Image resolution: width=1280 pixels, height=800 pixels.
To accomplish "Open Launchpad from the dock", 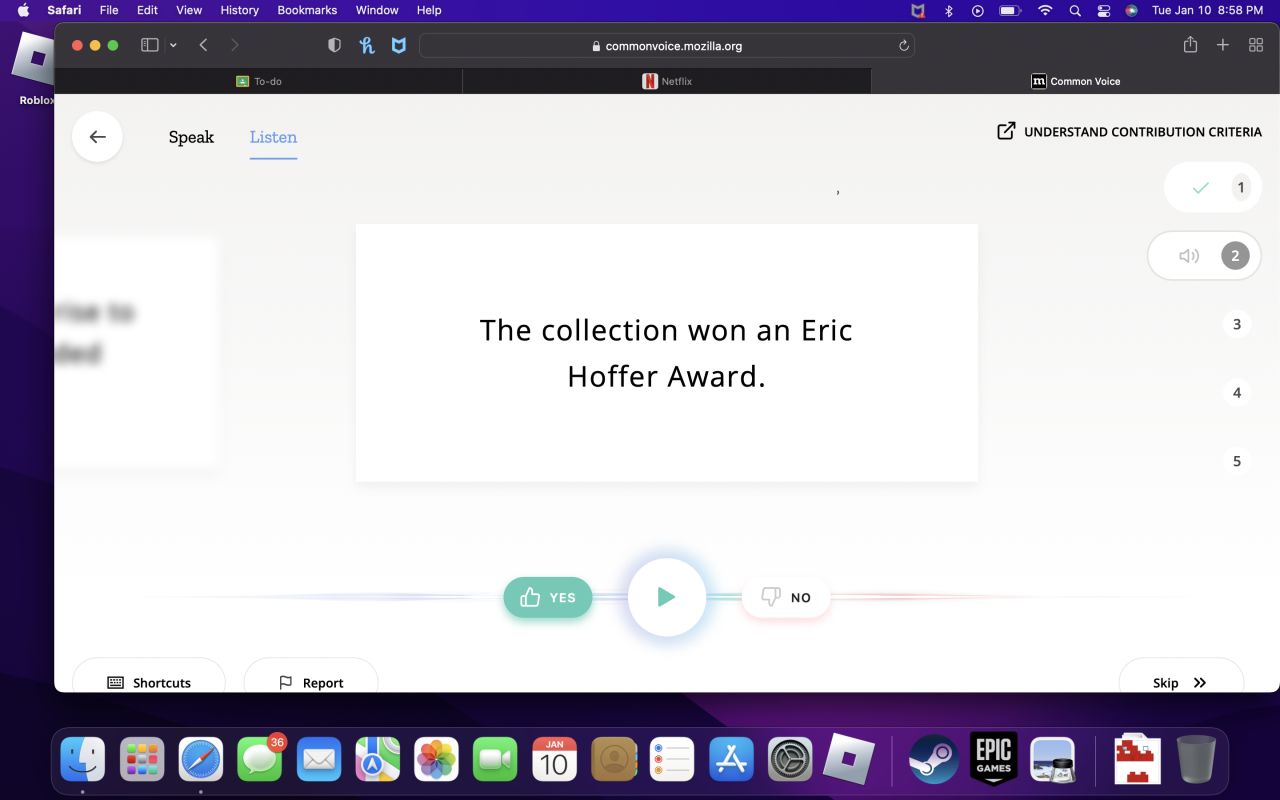I will click(142, 759).
